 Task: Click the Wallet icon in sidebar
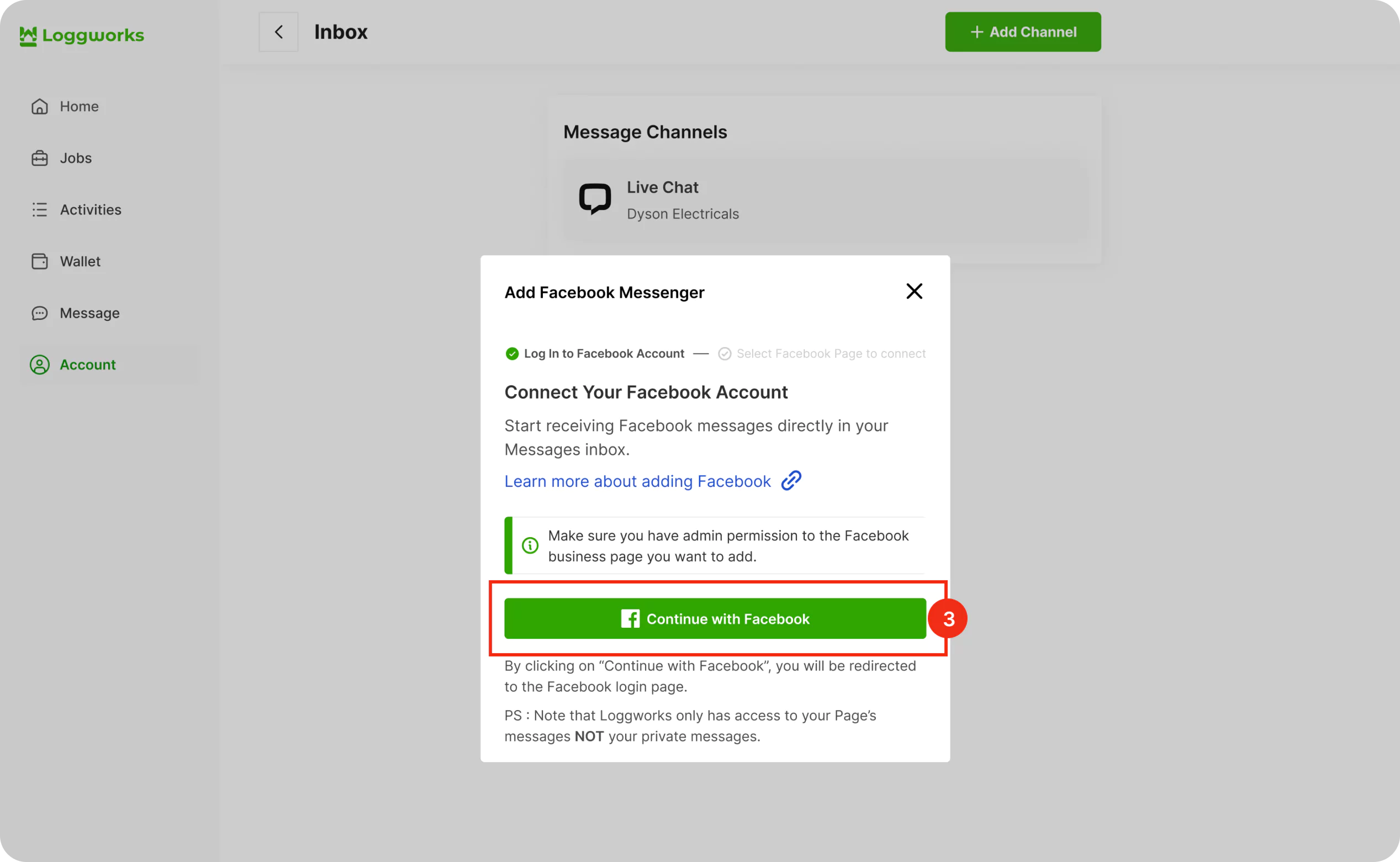pyautogui.click(x=39, y=261)
